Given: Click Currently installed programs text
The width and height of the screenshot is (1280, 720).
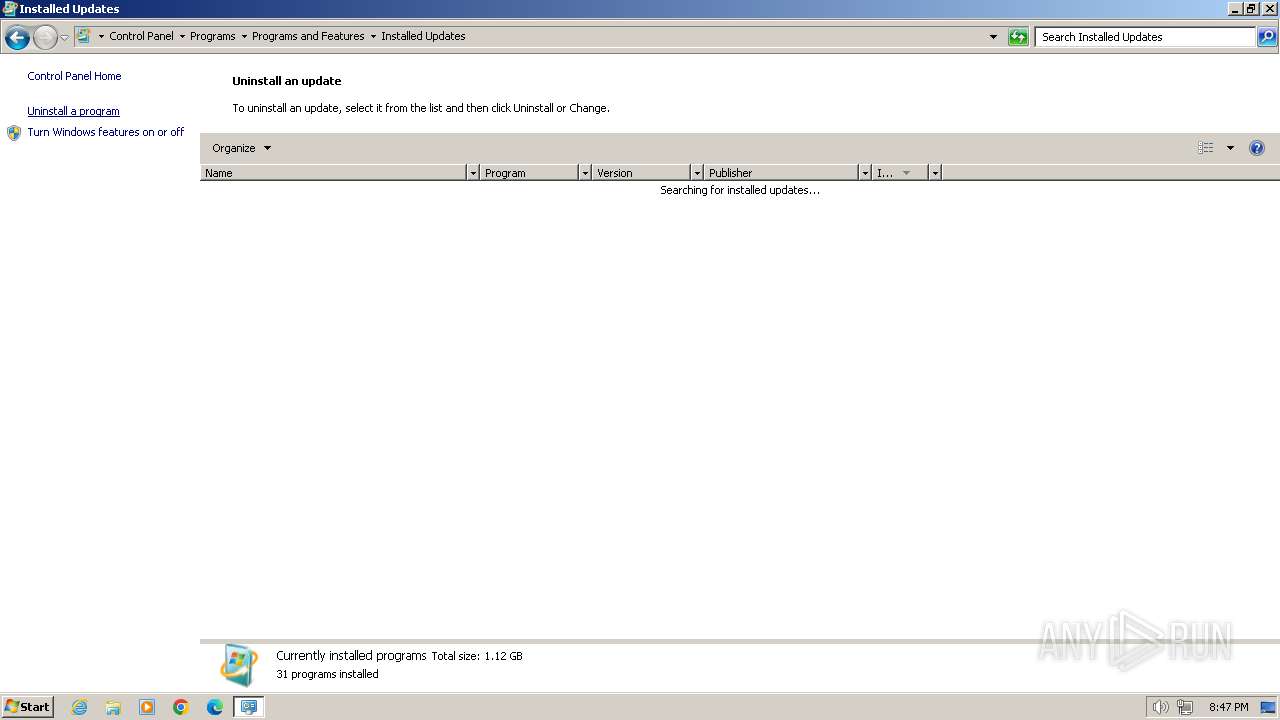Looking at the screenshot, I should coord(351,656).
